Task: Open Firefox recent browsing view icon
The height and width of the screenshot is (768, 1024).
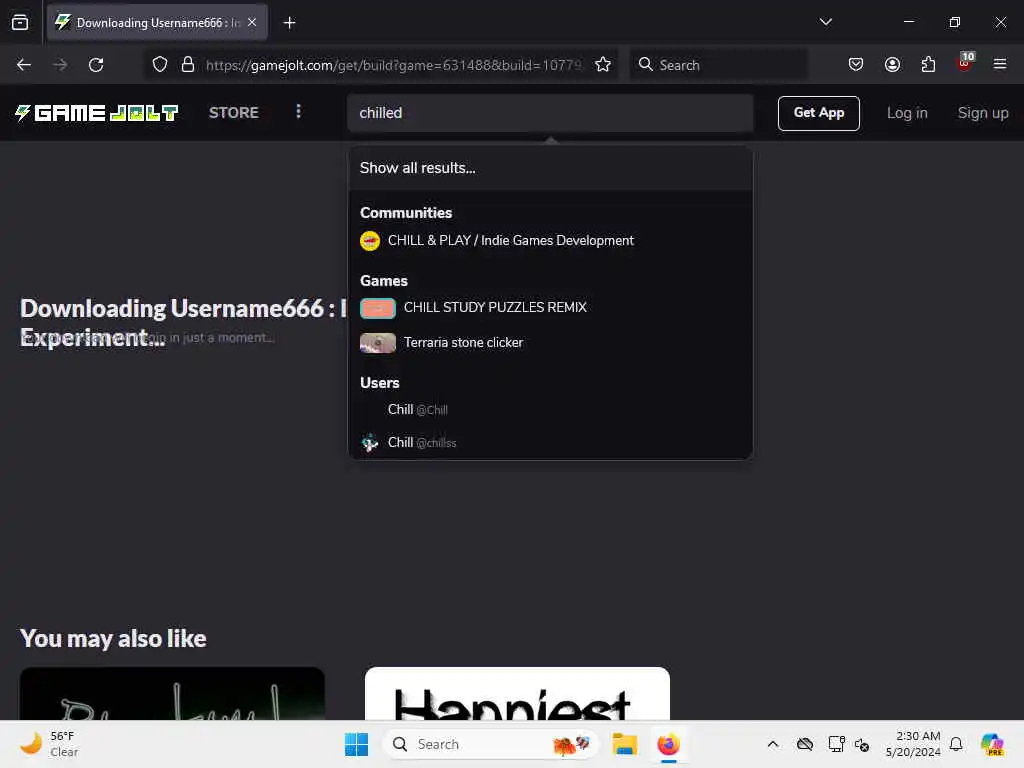Action: 20,22
